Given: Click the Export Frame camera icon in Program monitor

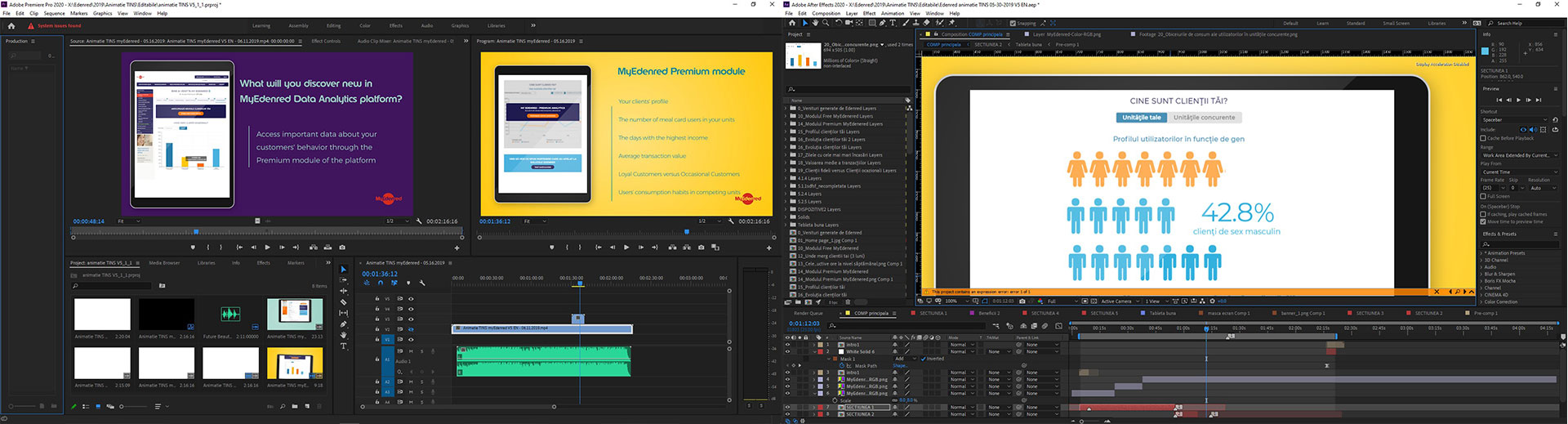Looking at the screenshot, I should click(x=701, y=248).
